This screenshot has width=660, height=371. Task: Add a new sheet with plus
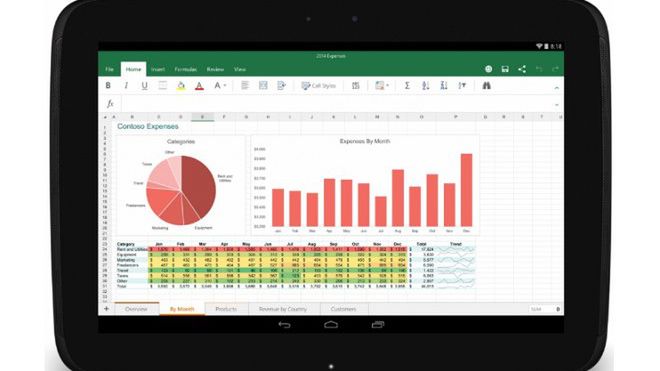(106, 309)
